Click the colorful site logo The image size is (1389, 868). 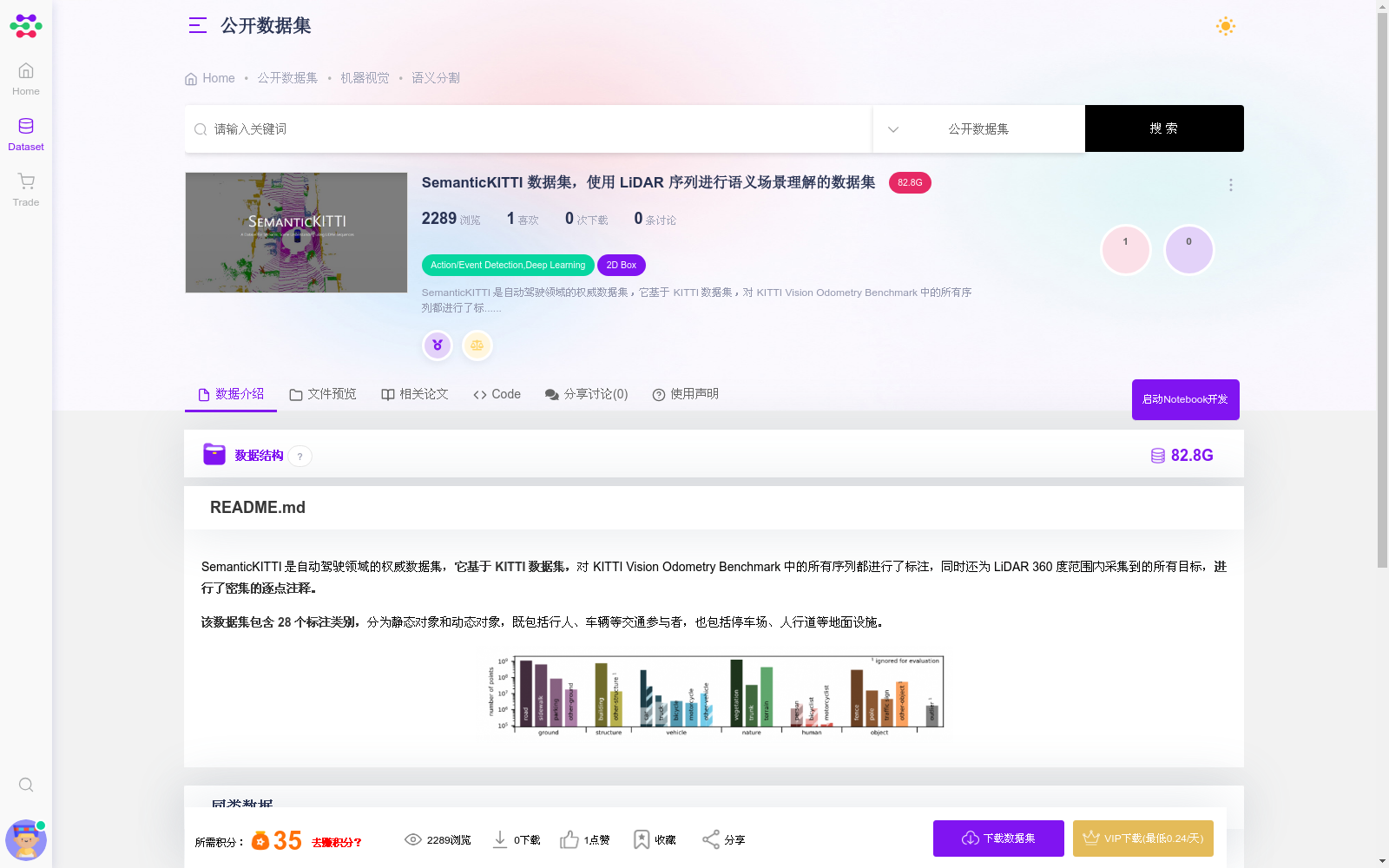point(26,26)
